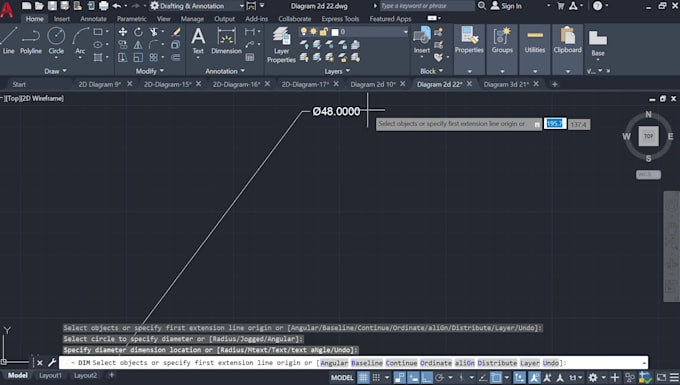Toggle polar tracking in status bar

click(439, 378)
